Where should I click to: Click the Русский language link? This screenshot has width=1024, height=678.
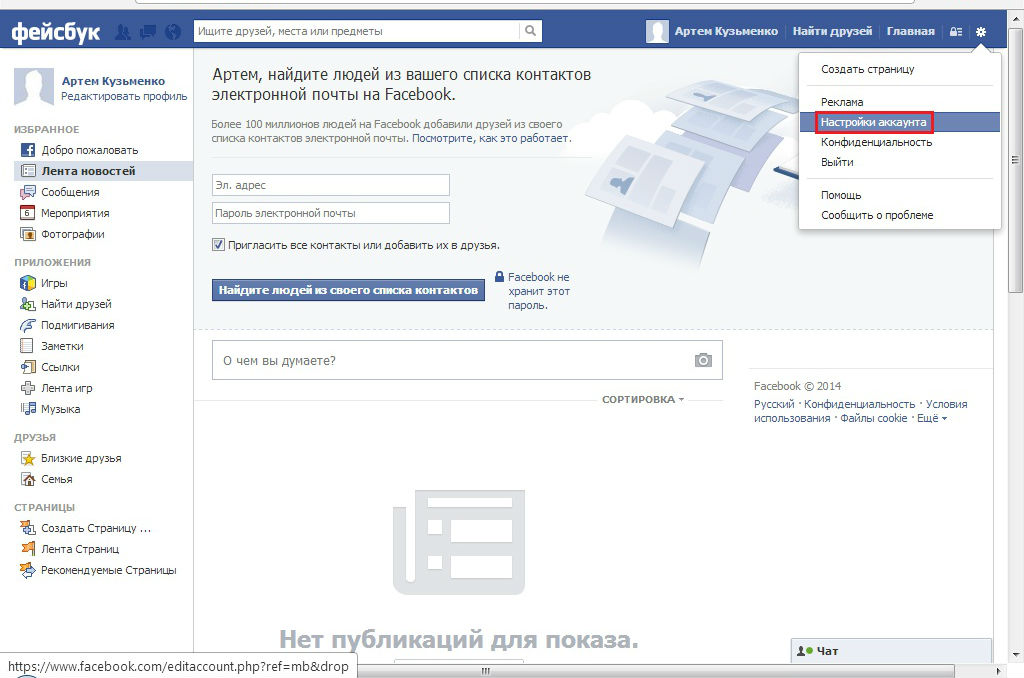pyautogui.click(x=774, y=404)
